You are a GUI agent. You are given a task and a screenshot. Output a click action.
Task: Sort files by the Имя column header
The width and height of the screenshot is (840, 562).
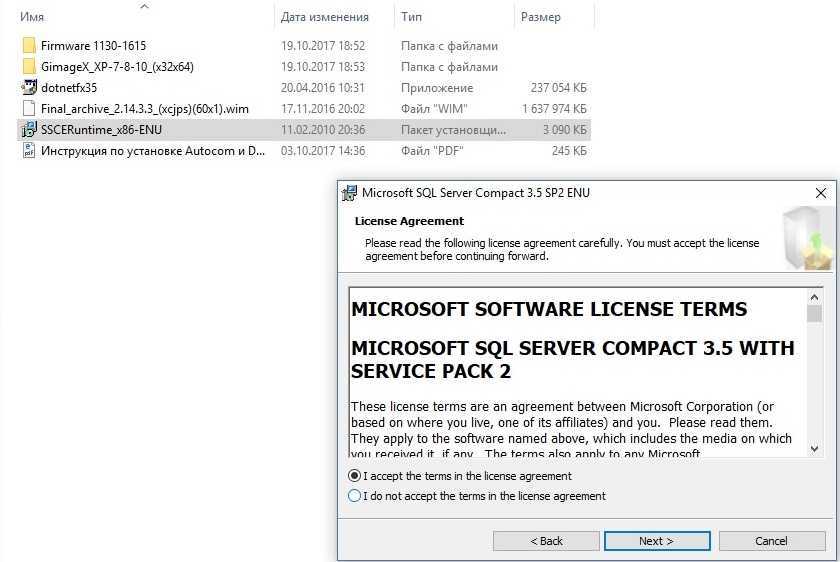click(31, 17)
